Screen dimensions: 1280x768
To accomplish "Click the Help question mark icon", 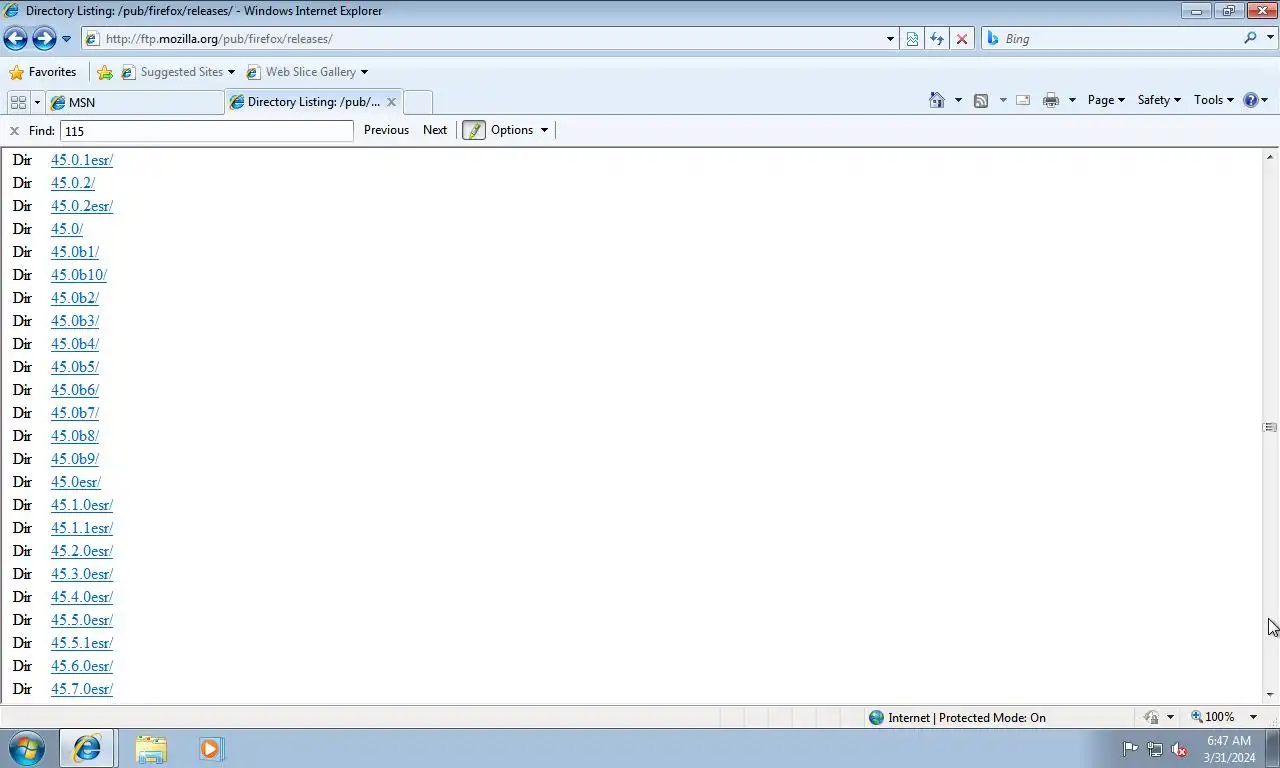I will point(1251,100).
